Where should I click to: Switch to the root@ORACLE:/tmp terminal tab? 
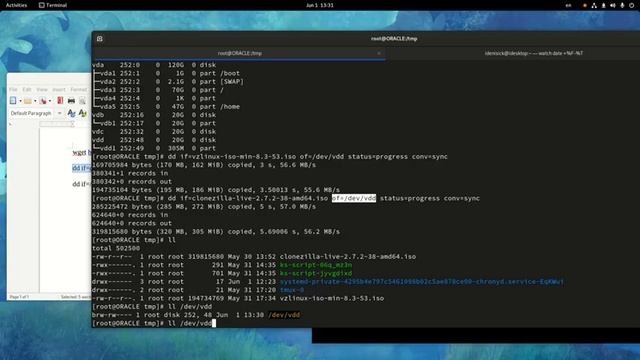point(239,53)
